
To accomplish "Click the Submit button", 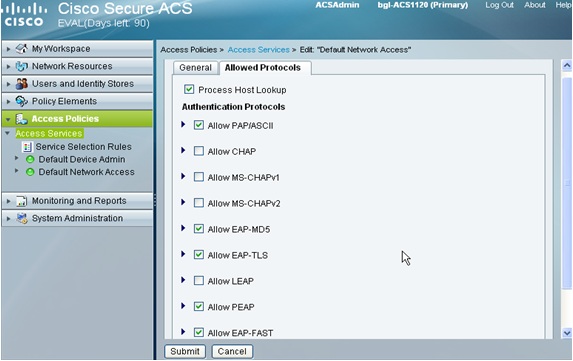I will click(x=185, y=352).
